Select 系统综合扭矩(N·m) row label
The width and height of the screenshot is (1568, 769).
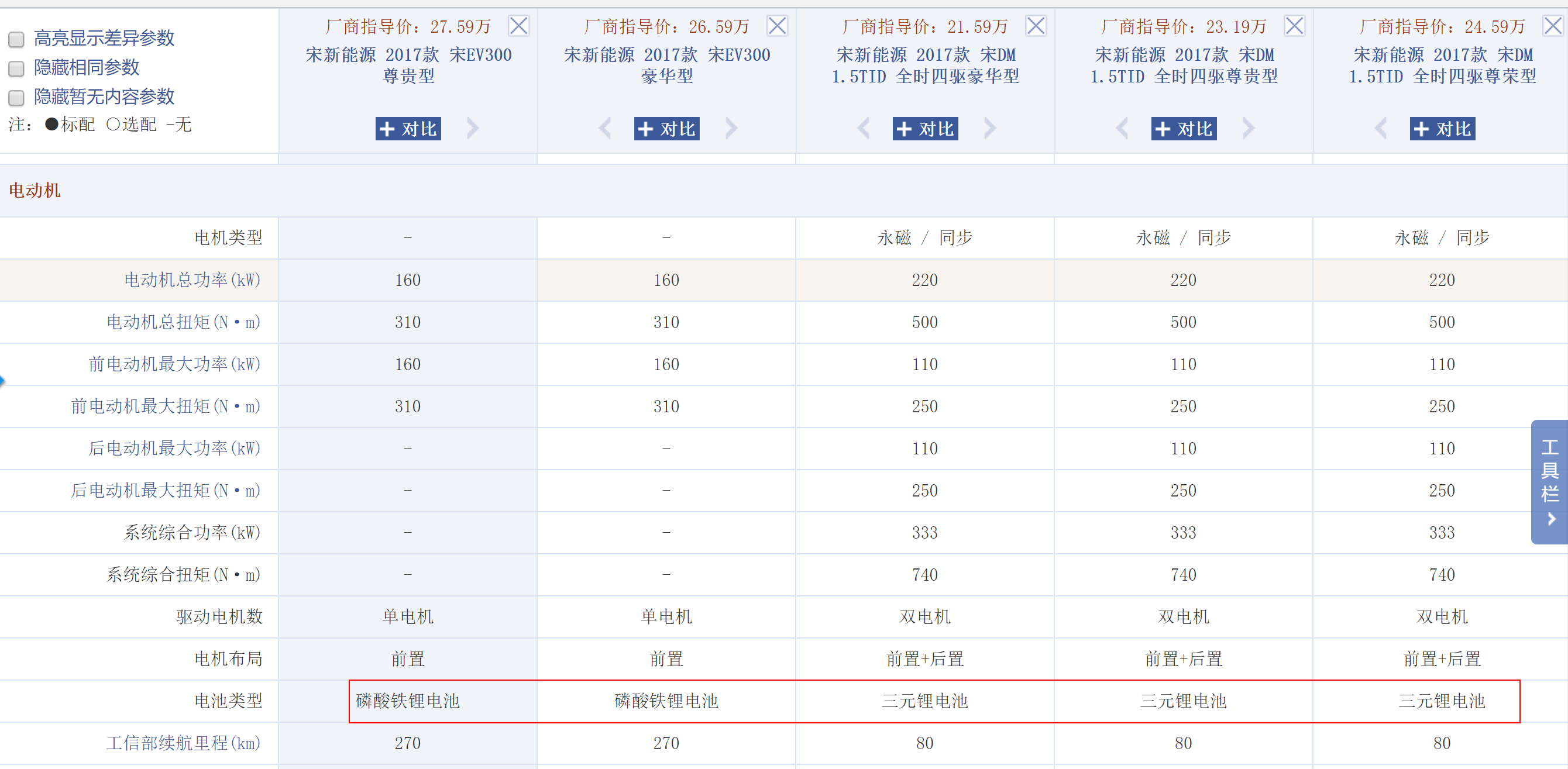click(x=184, y=574)
